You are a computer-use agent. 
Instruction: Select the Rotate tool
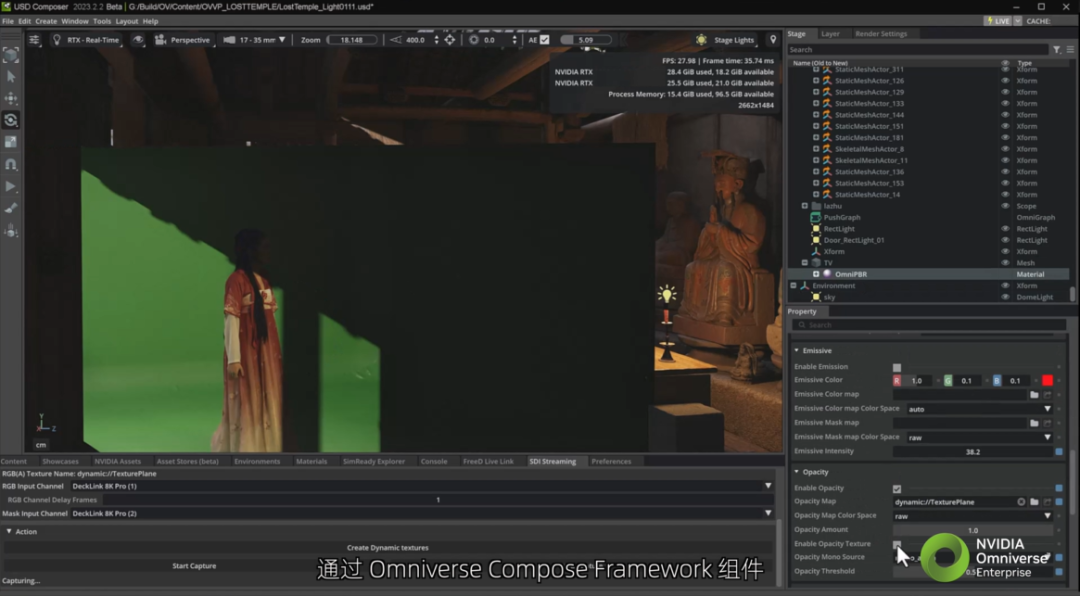(x=11, y=121)
